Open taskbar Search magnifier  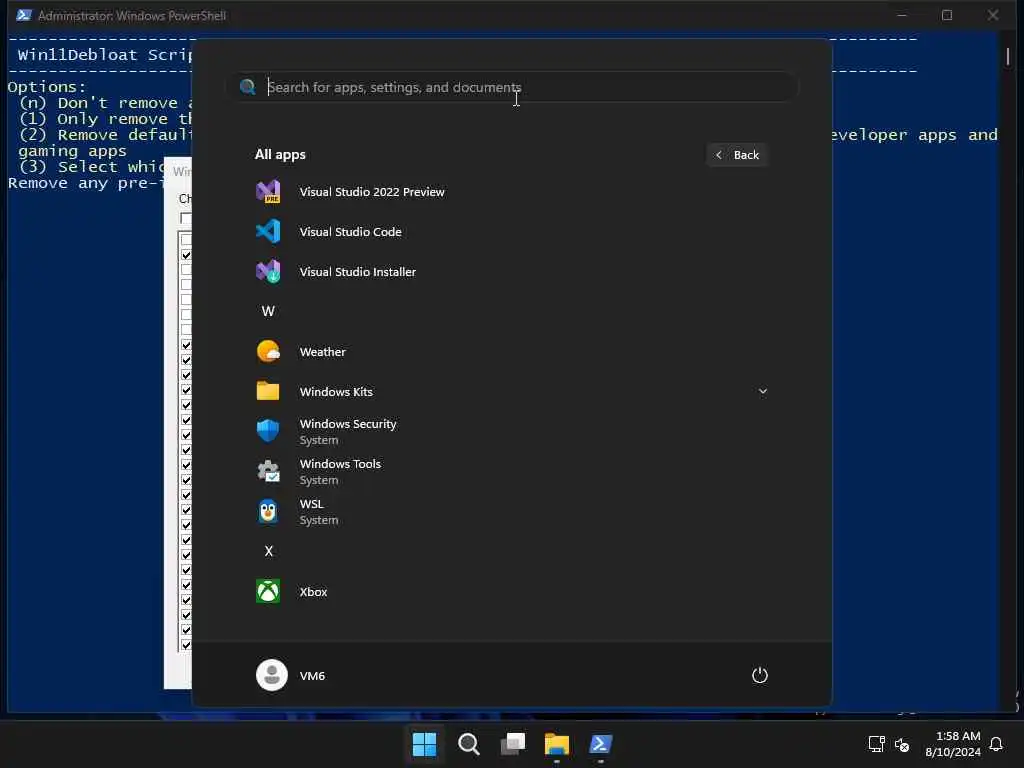(x=468, y=743)
